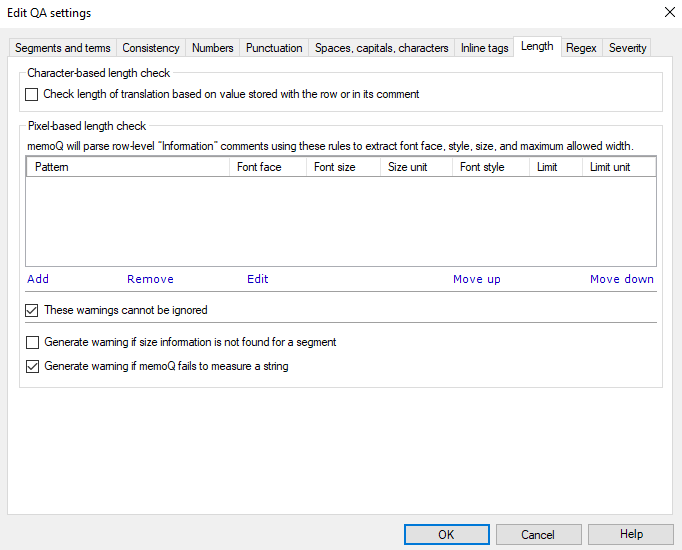Viewport: 682px width, 550px height.
Task: Click the Cancel button
Action: pyautogui.click(x=538, y=534)
